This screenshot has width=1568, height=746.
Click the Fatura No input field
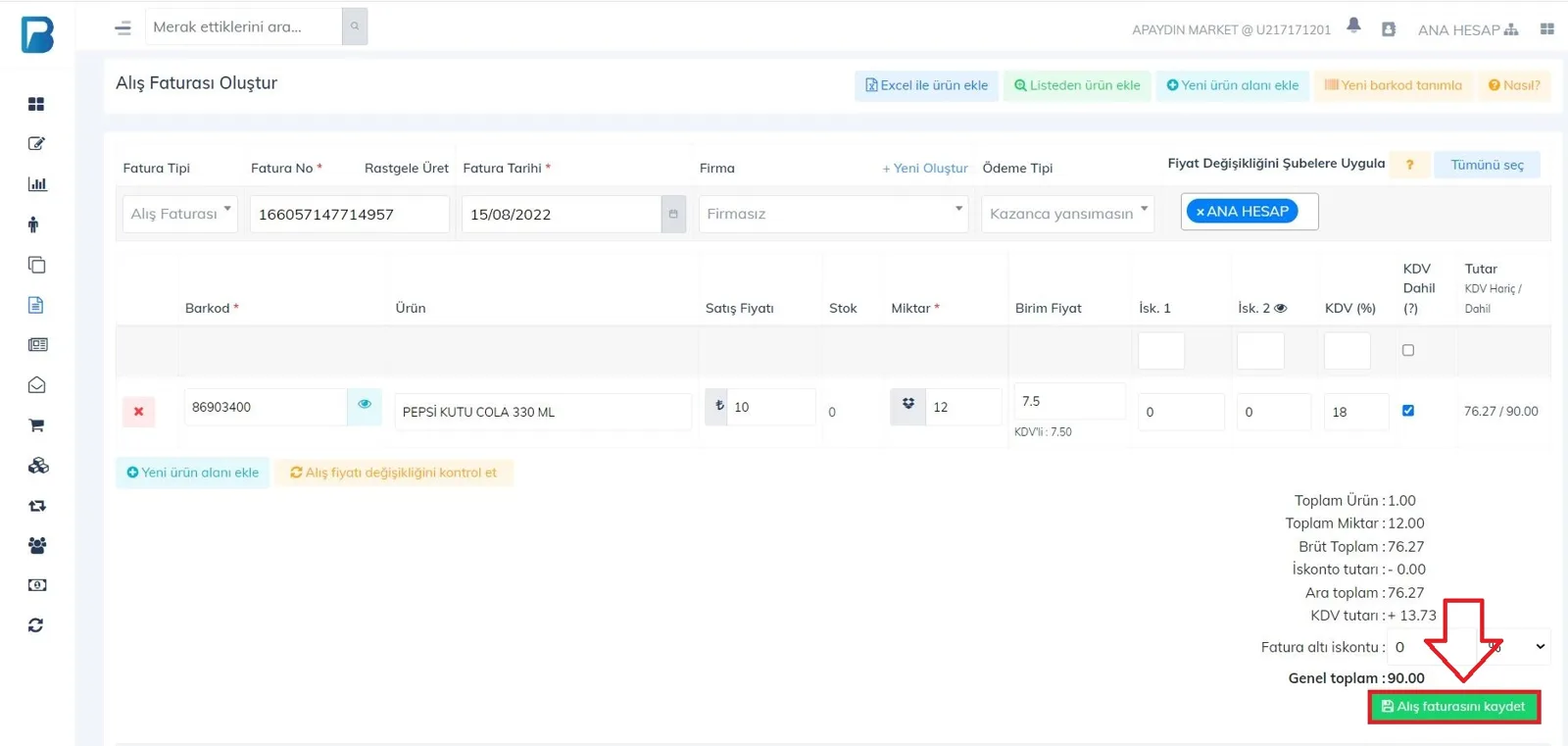tap(350, 214)
